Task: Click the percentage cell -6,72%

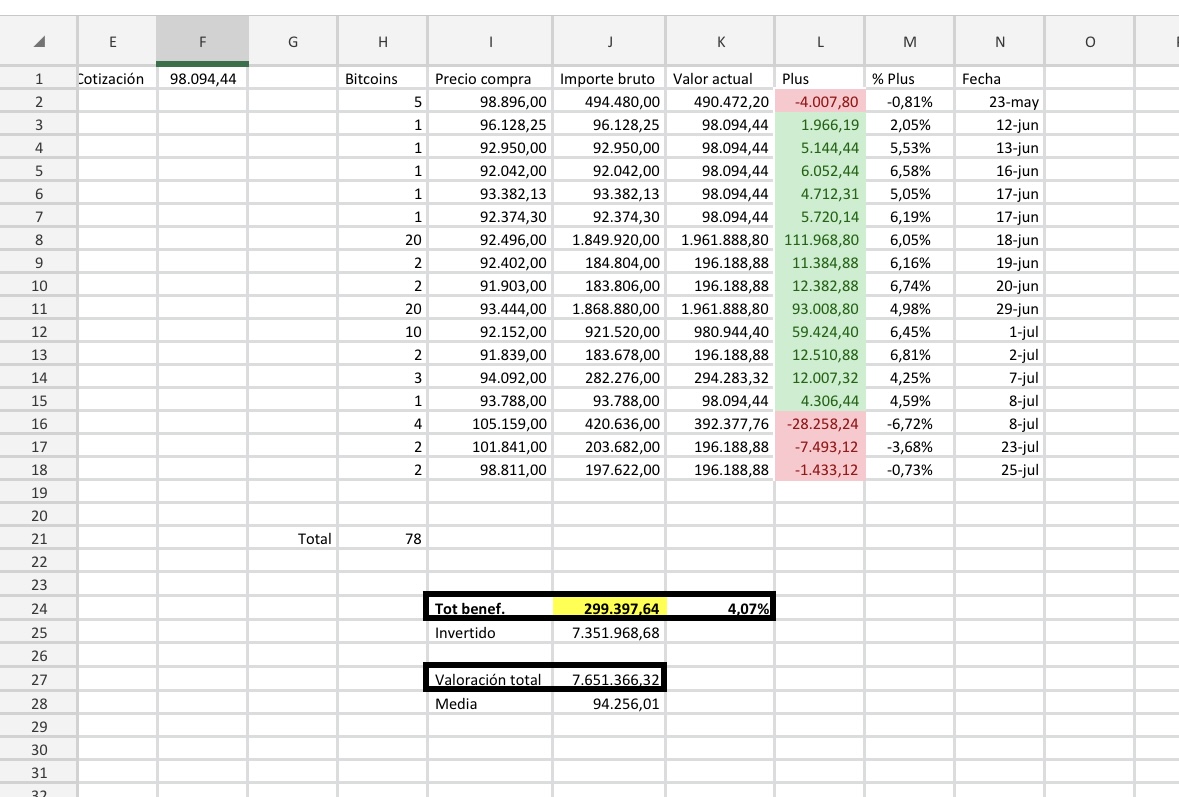Action: click(x=910, y=424)
